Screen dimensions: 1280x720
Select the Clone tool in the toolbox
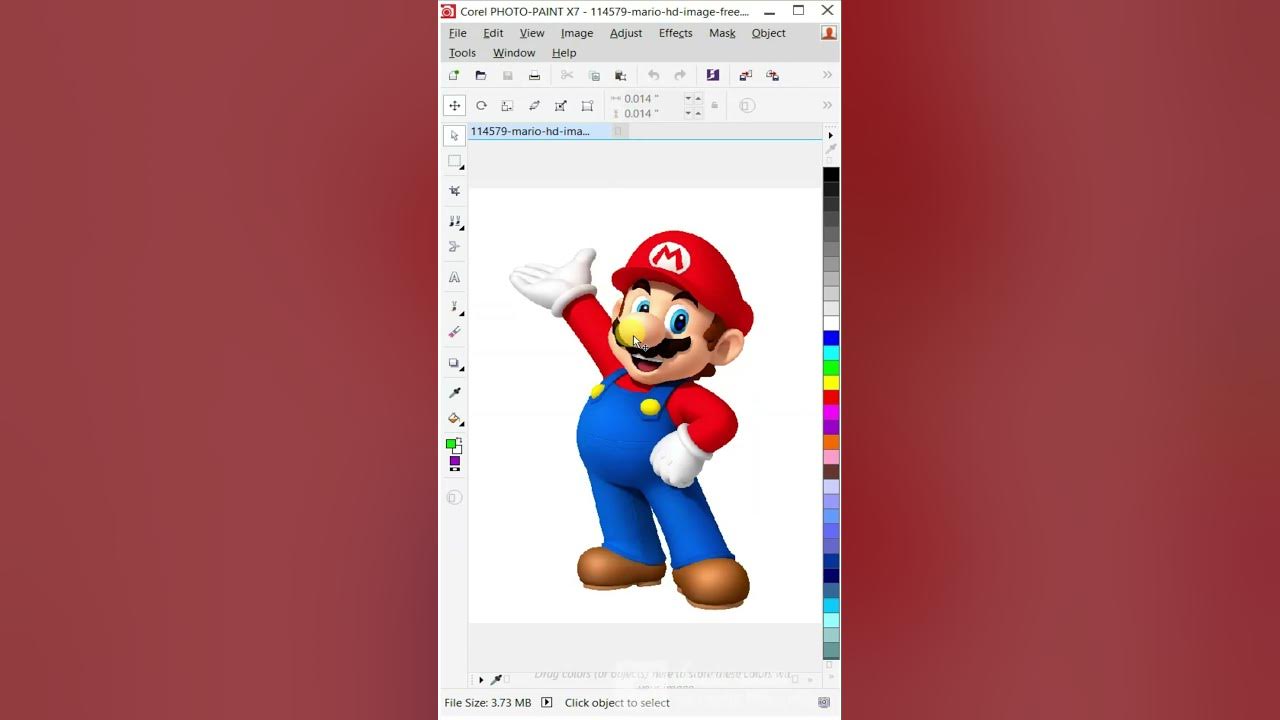[x=454, y=221]
